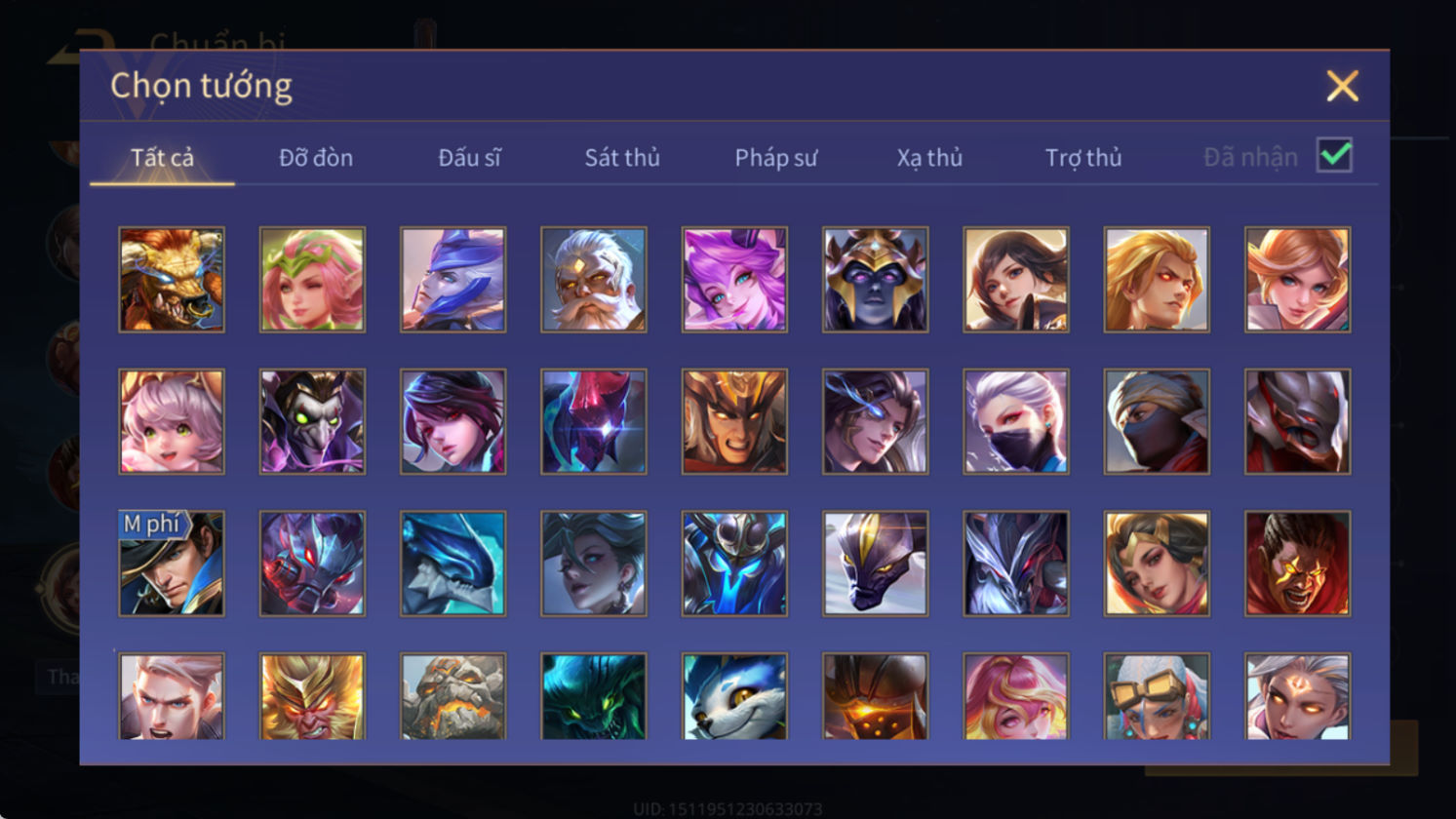Switch to the Đỡ đòn tab
Screen dimensions: 1456x819
click(x=316, y=157)
